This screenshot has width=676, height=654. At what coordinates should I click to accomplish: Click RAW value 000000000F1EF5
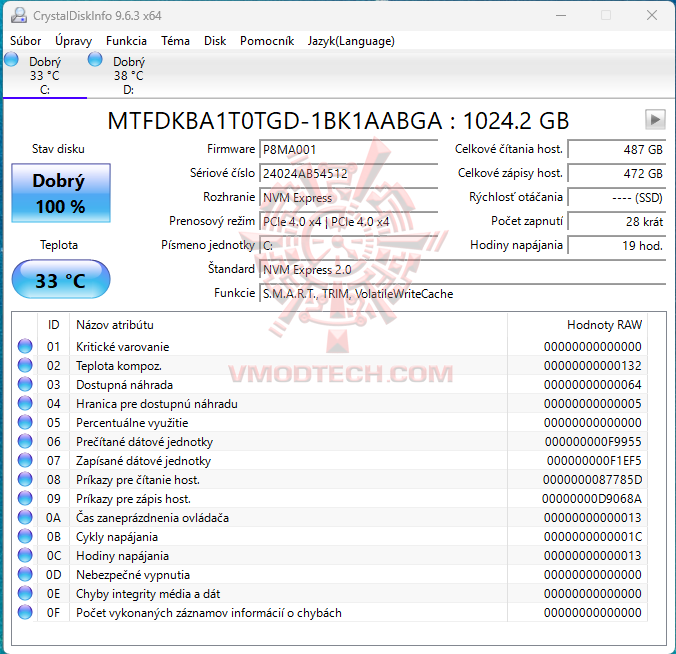[594, 460]
